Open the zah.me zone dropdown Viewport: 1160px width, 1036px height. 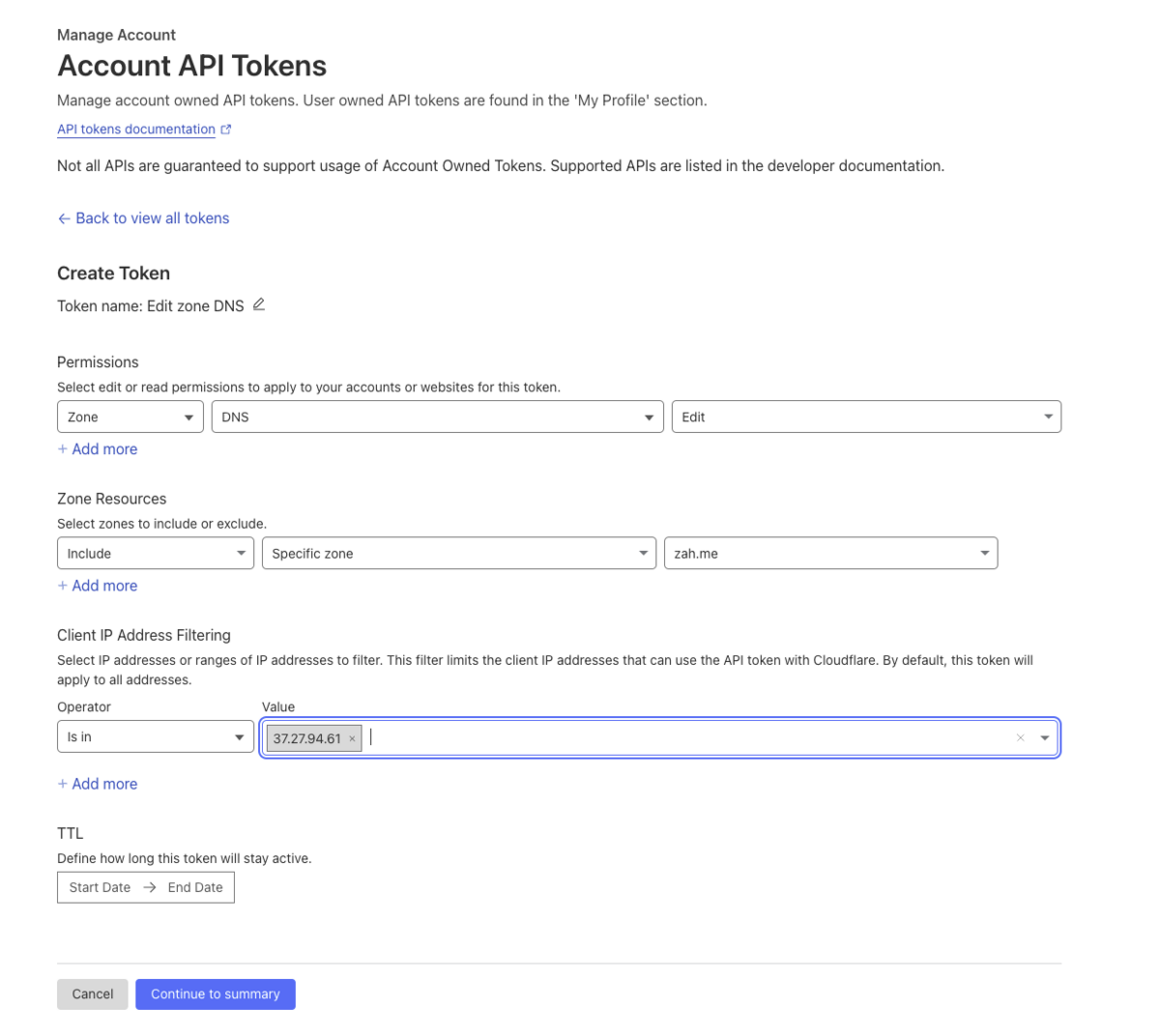coord(829,553)
